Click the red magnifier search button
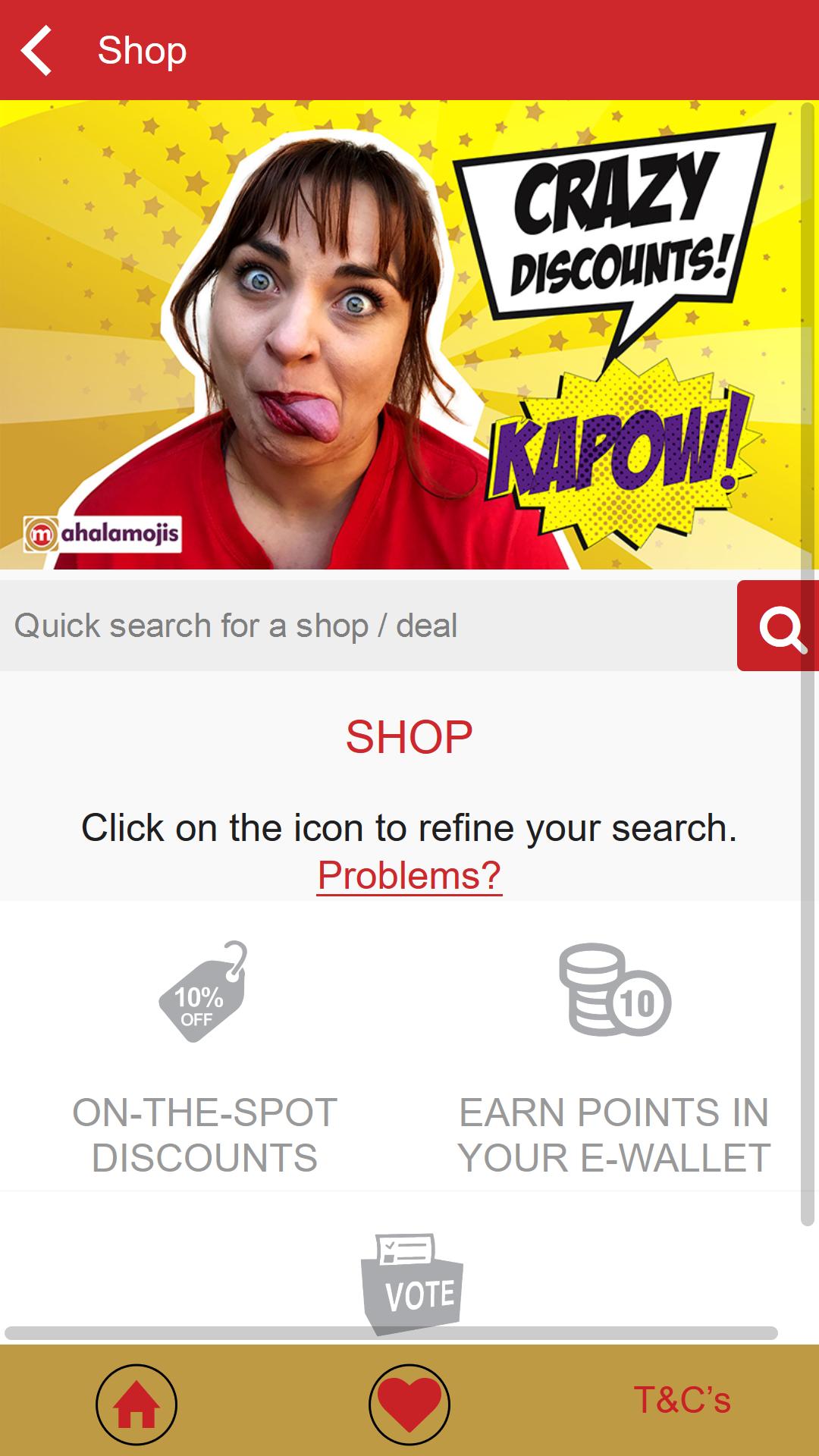 (x=778, y=626)
